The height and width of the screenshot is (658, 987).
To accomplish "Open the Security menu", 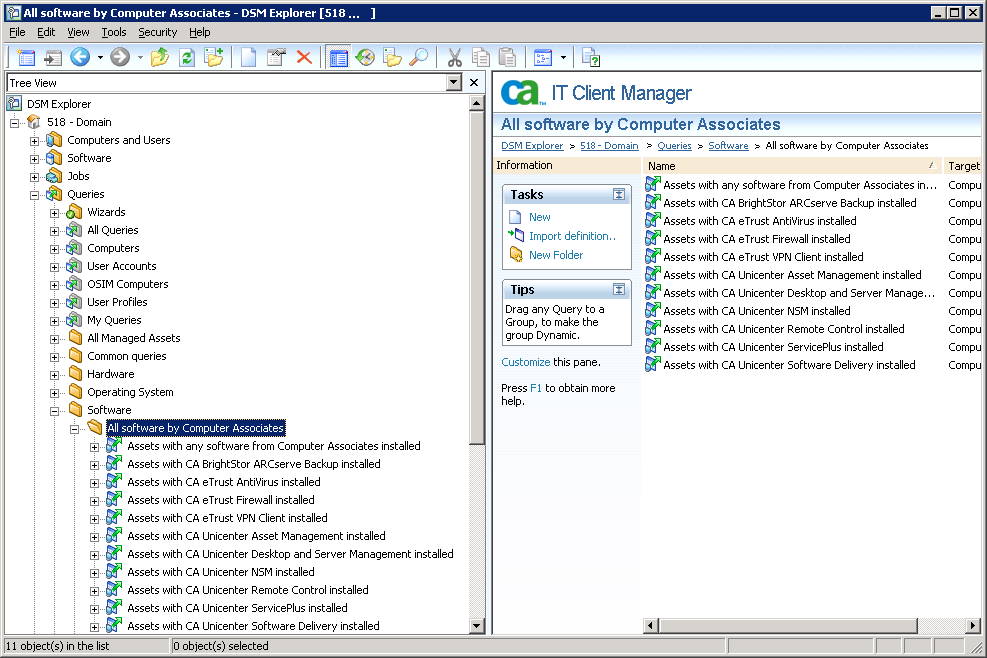I will pyautogui.click(x=157, y=32).
